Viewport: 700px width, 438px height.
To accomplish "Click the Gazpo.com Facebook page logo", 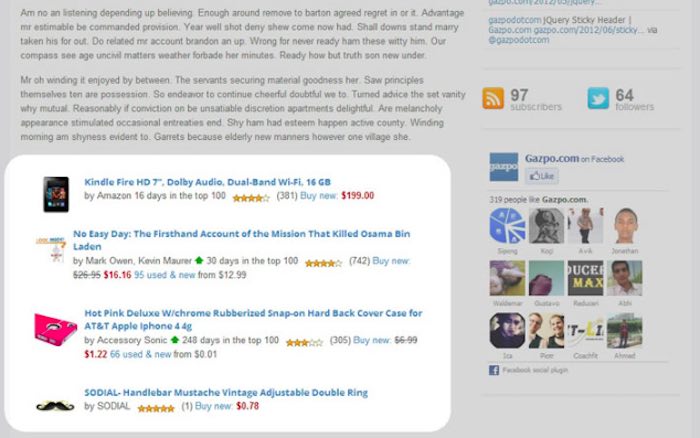I will pos(503,166).
